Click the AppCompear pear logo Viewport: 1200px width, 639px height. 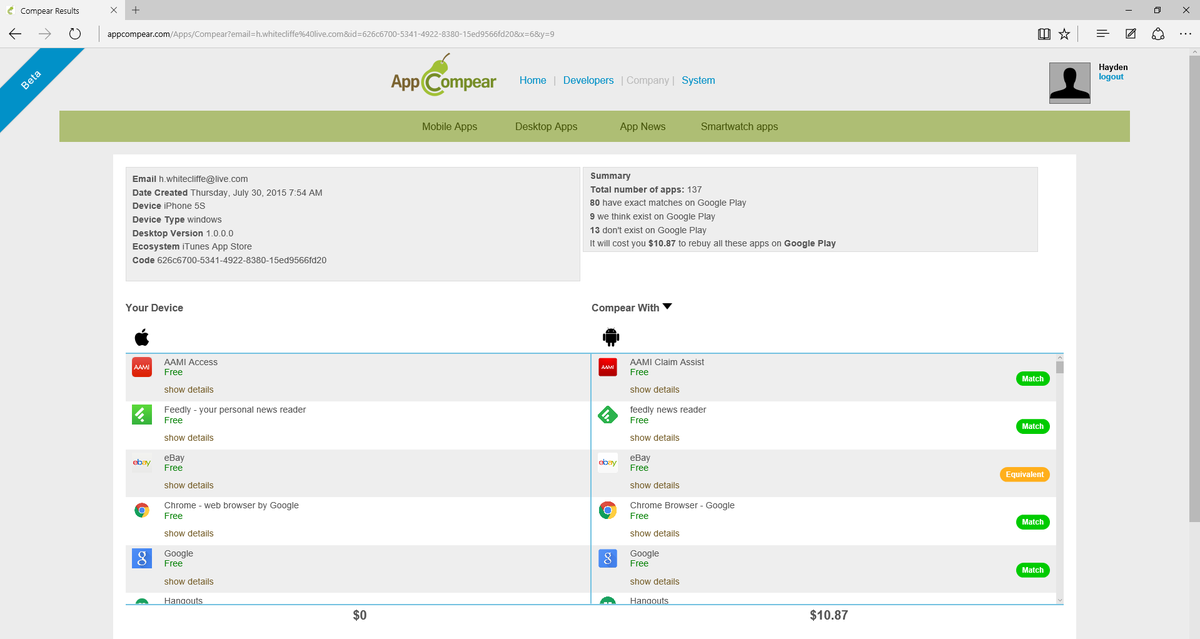[x=443, y=77]
